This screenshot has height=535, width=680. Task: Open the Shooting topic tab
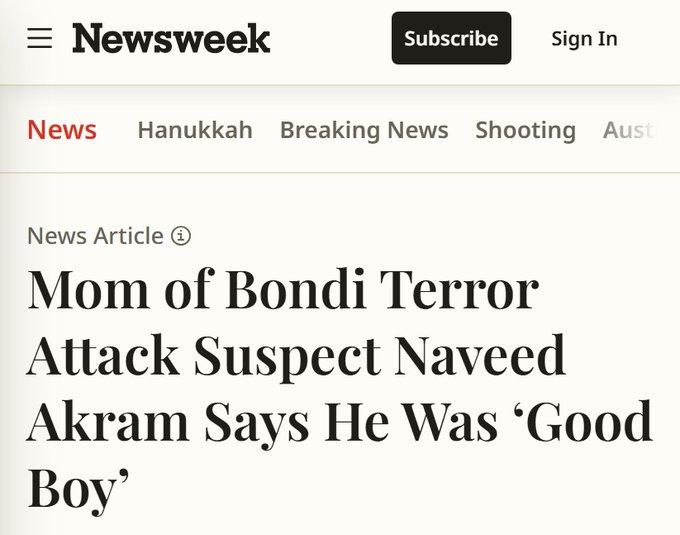coord(525,130)
